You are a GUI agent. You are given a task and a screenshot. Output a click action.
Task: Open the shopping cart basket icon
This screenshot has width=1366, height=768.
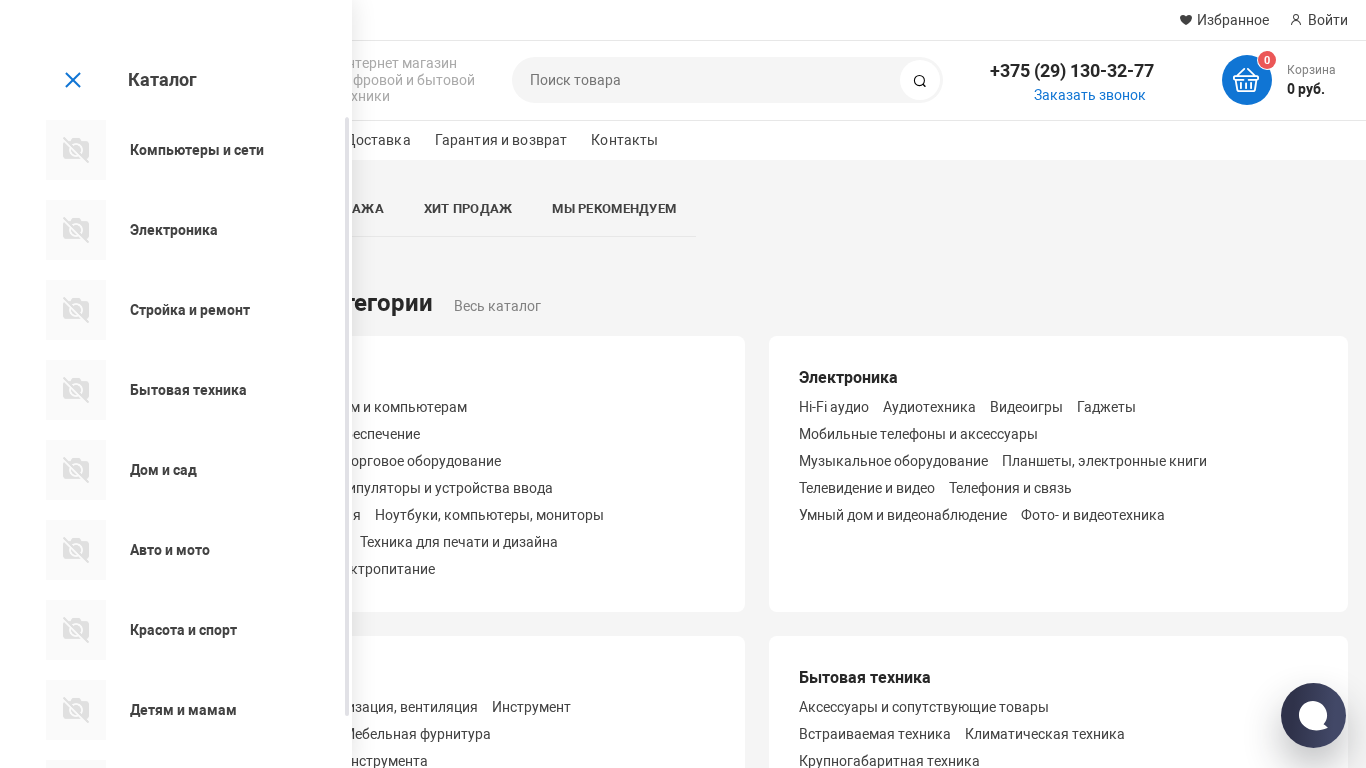1247,80
